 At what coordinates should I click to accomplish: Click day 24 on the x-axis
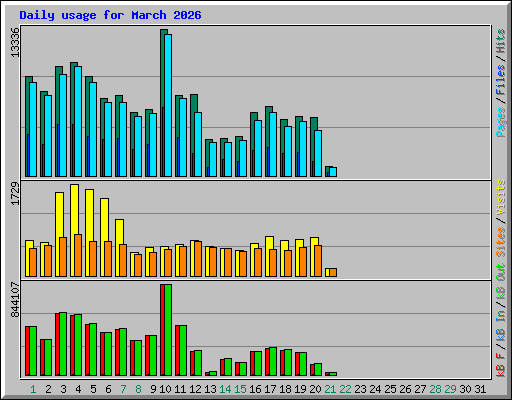click(x=375, y=389)
